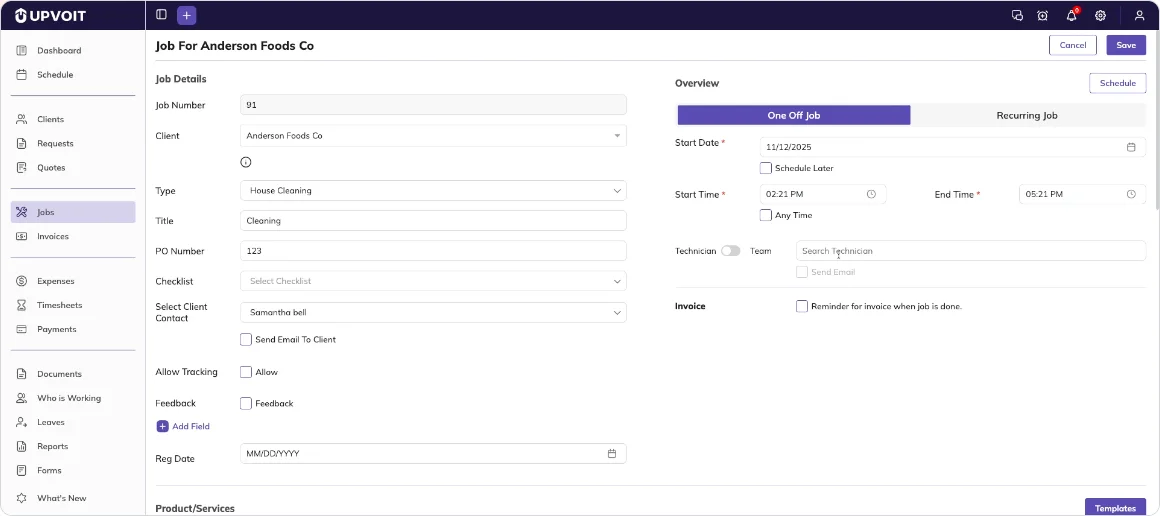Enable the Feedback checkbox
The height and width of the screenshot is (516, 1160).
(246, 403)
